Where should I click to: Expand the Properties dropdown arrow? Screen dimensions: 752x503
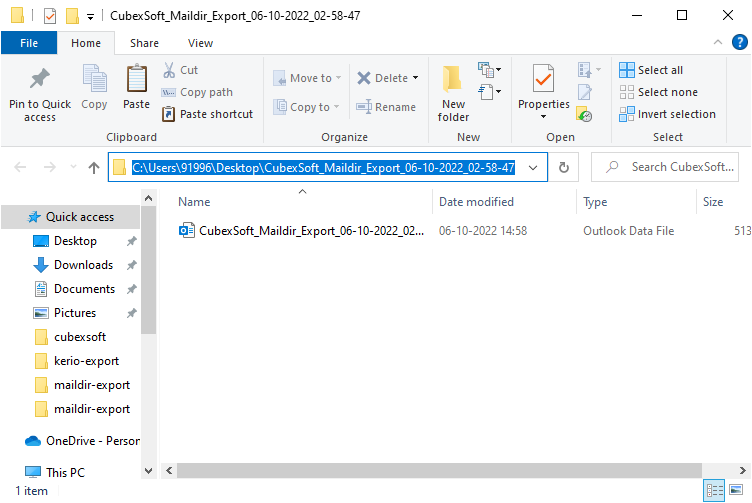(x=543, y=117)
